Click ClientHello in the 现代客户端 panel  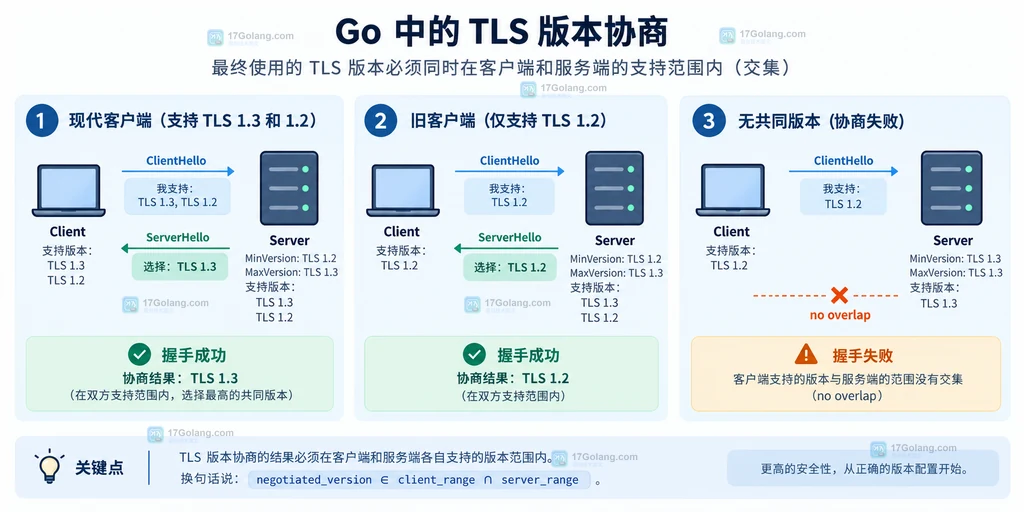coord(176,161)
